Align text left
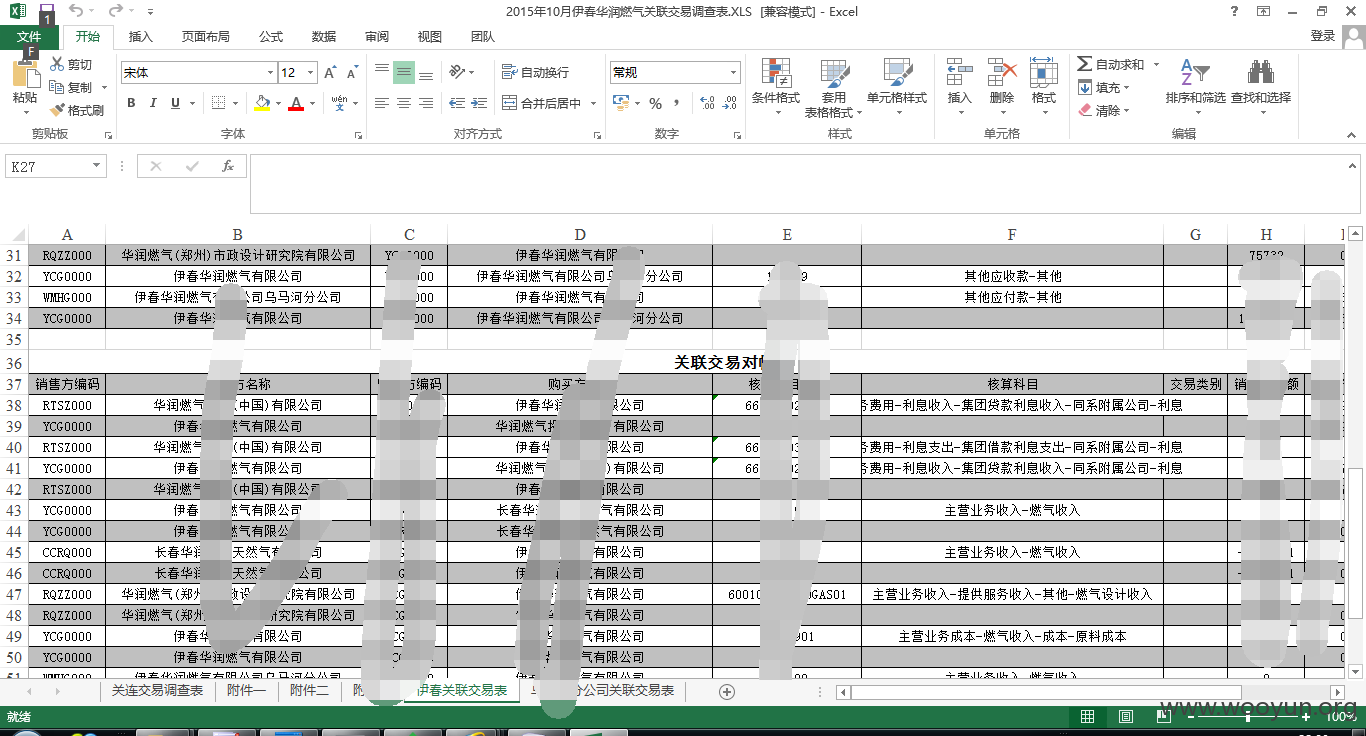The image size is (1366, 736). (382, 103)
